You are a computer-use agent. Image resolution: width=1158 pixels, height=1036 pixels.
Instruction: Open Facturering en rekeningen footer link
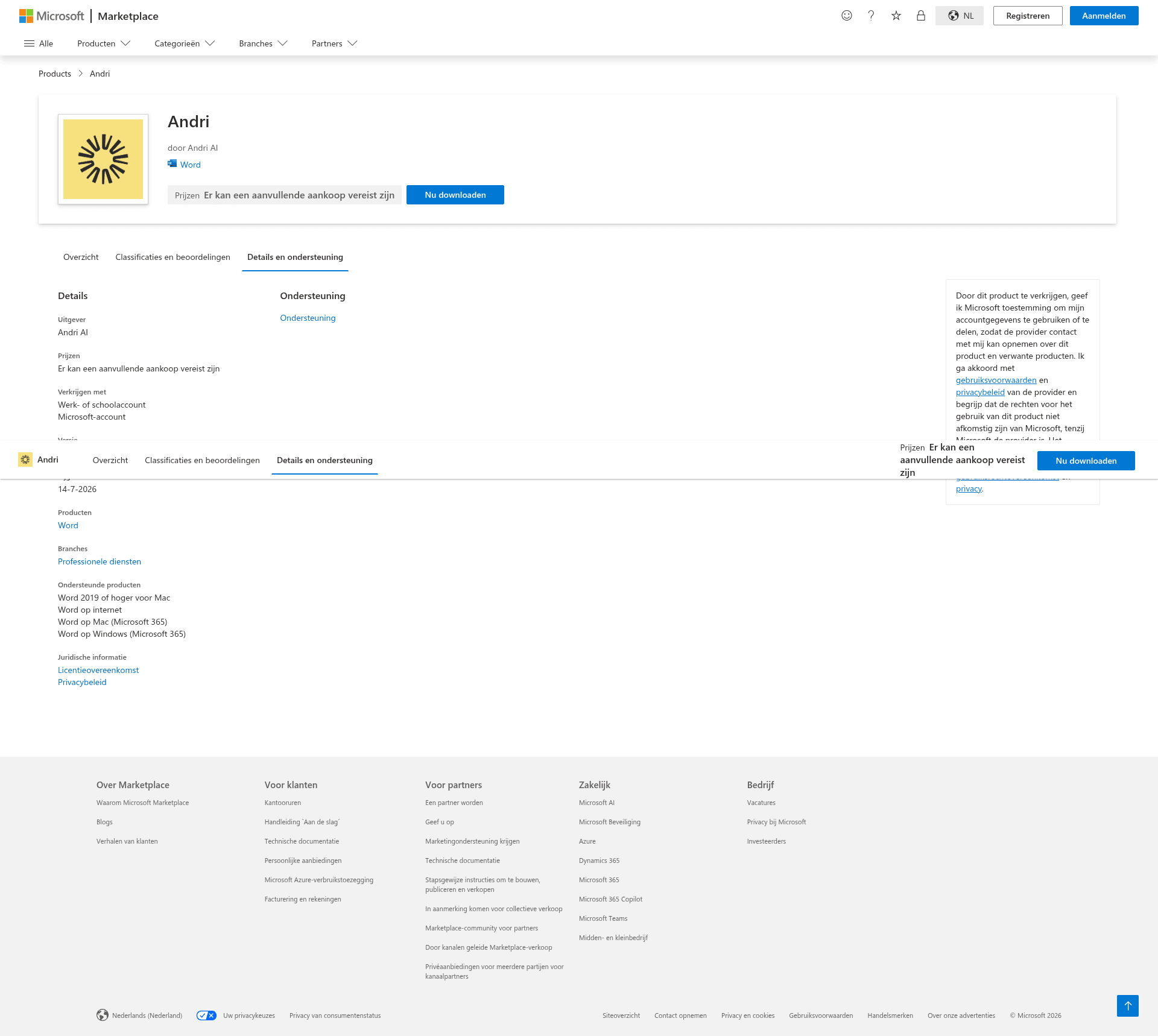(303, 899)
